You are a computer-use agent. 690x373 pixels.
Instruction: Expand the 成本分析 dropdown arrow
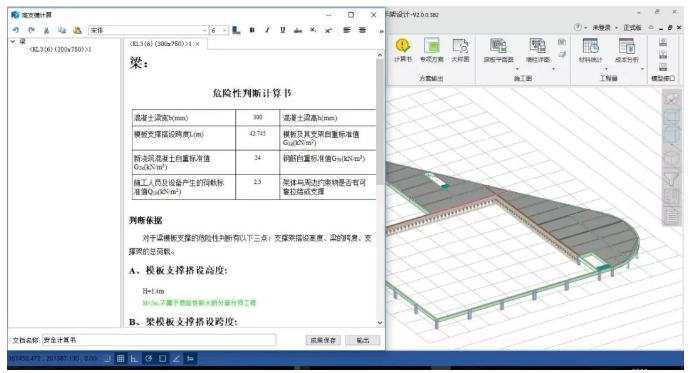point(642,69)
